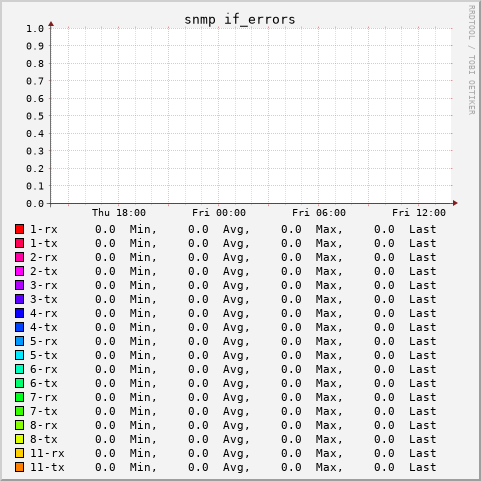Select the green 7-rx legend swatch
The image size is (481, 481).
click(19, 397)
